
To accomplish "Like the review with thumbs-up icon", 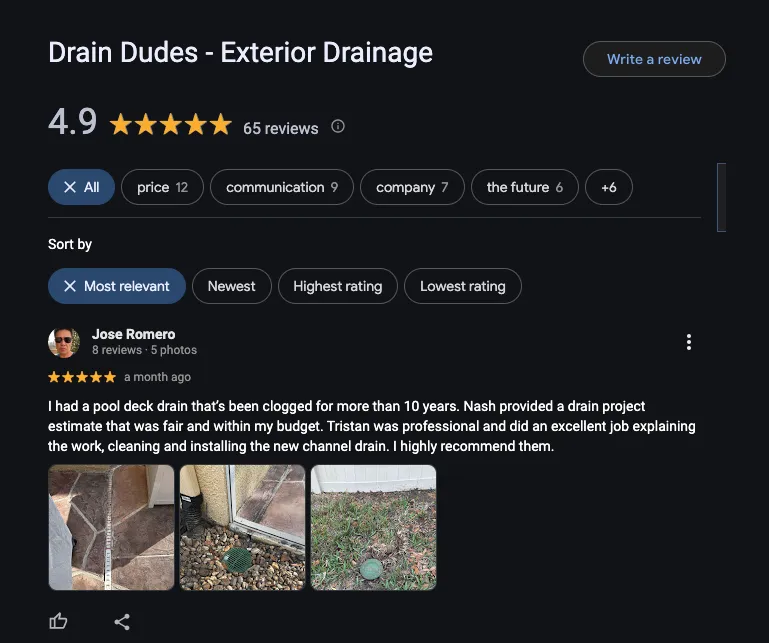I will pos(58,621).
